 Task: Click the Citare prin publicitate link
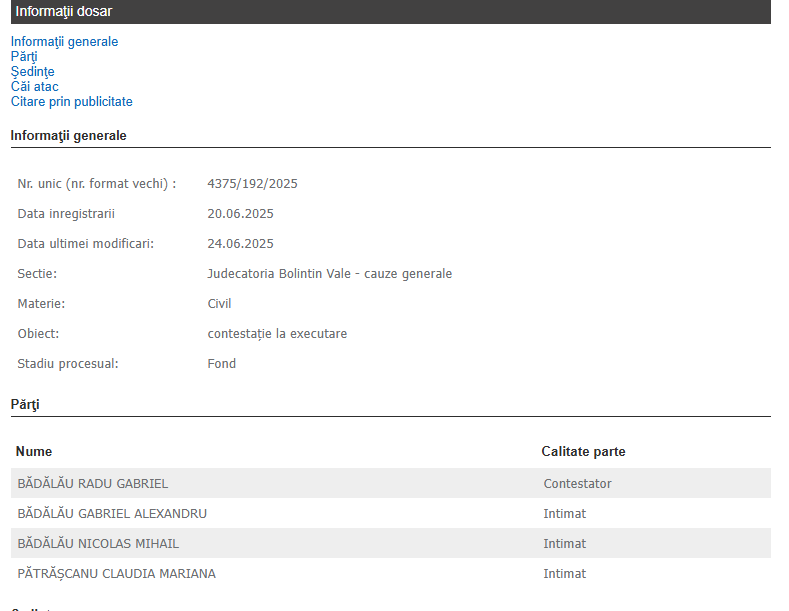pos(71,102)
